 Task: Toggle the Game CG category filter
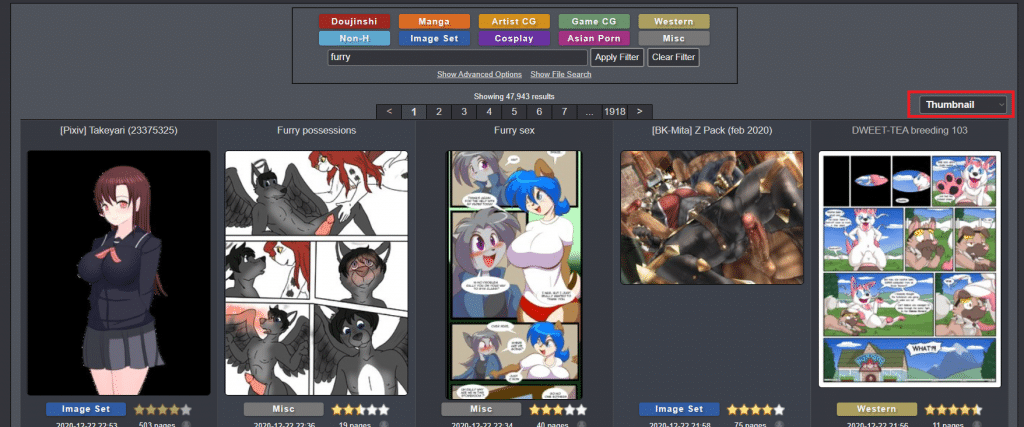pos(594,22)
